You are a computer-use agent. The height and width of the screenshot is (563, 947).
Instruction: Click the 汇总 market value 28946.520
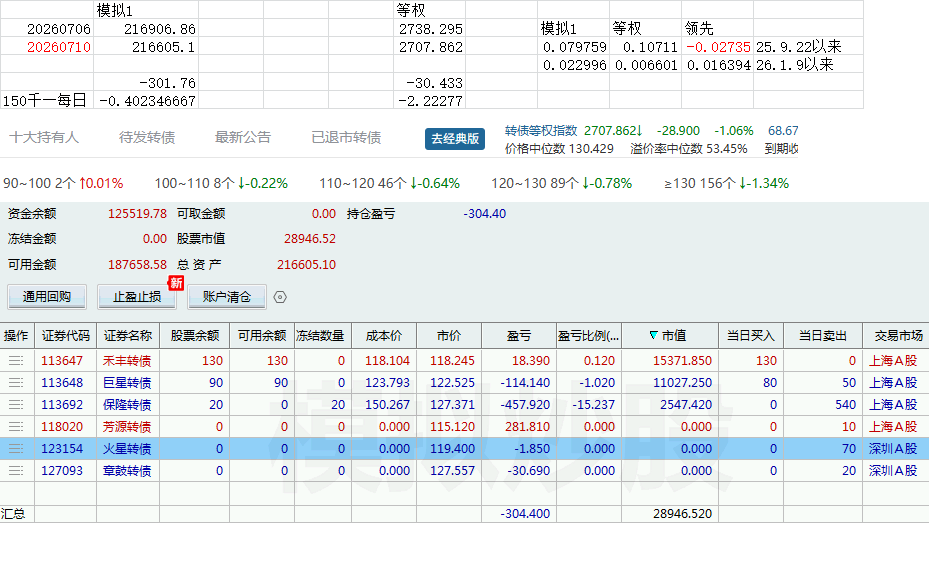(x=682, y=513)
